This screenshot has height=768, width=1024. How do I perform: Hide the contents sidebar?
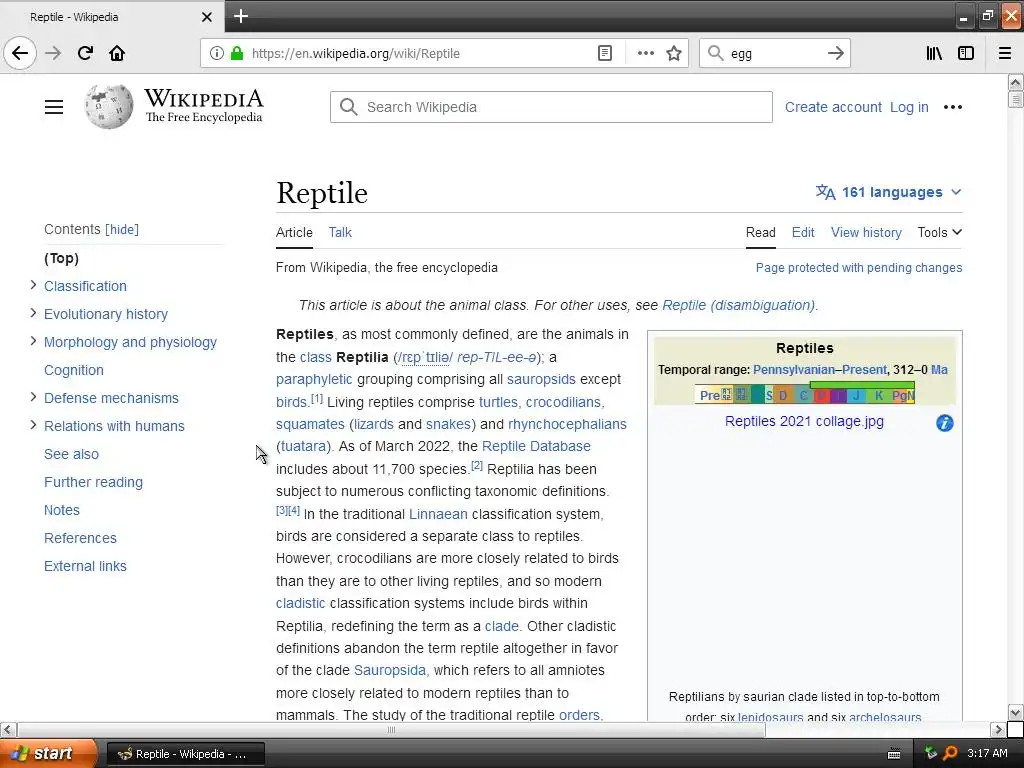click(122, 229)
